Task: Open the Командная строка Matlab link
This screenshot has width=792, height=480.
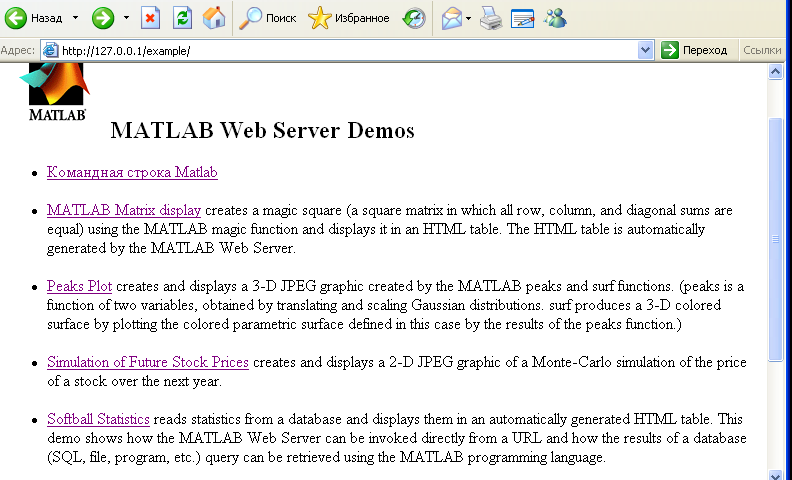Action: (132, 172)
